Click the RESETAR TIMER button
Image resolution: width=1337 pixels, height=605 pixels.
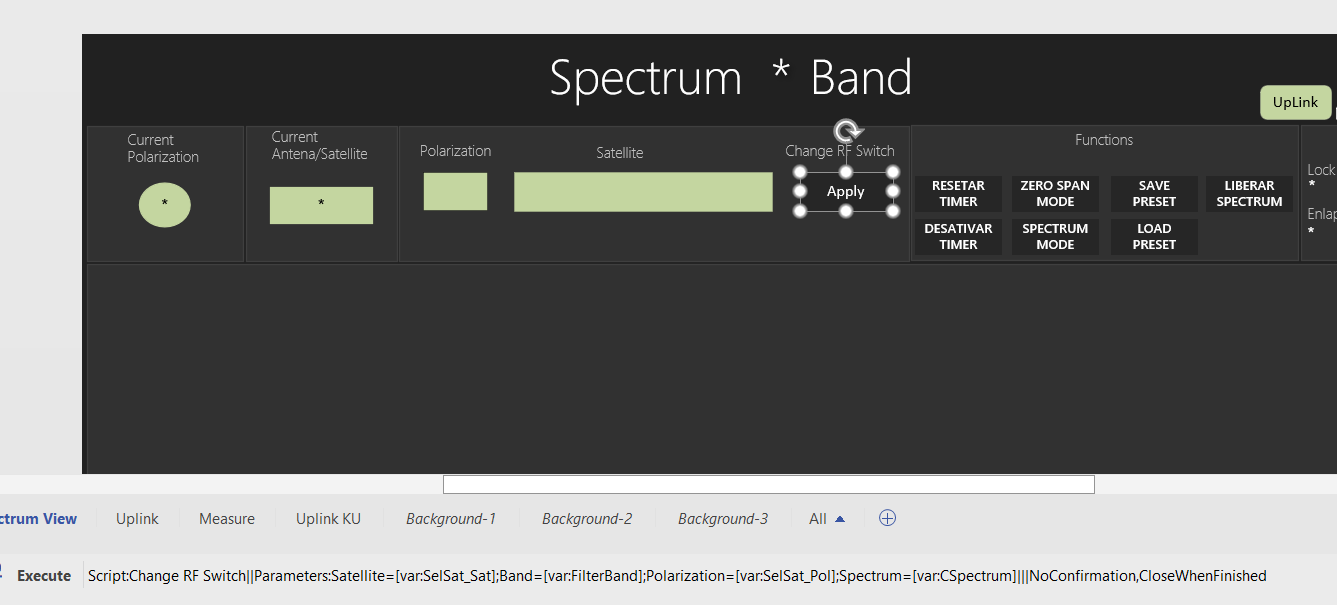click(958, 194)
